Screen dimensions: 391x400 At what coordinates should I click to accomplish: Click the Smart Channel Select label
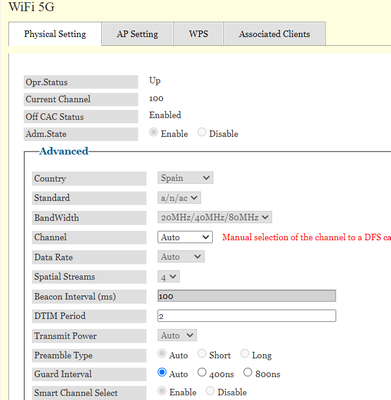pos(89,393)
